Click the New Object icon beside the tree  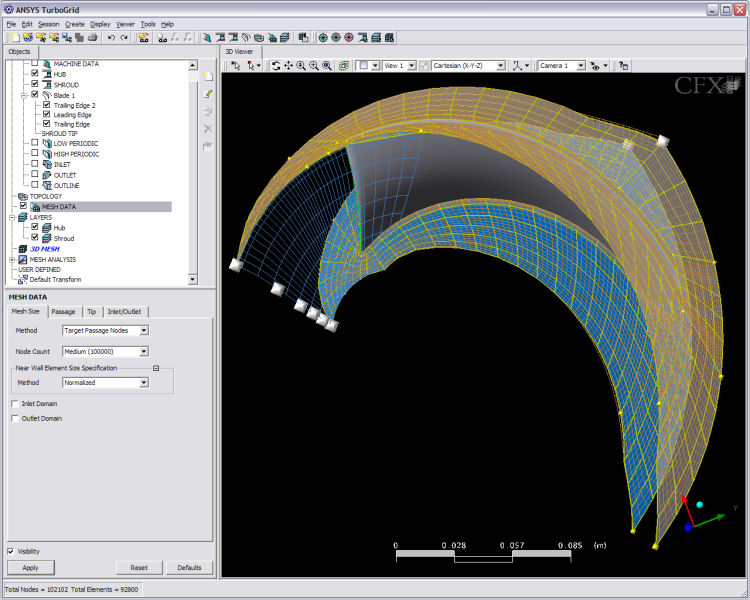pyautogui.click(x=208, y=77)
